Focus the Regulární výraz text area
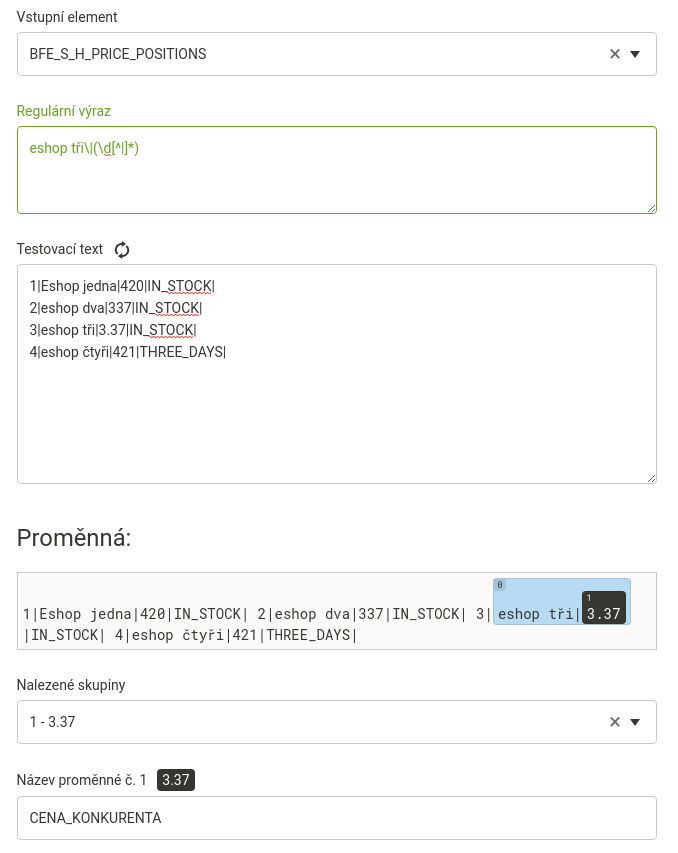The width and height of the screenshot is (678, 853). 337,170
